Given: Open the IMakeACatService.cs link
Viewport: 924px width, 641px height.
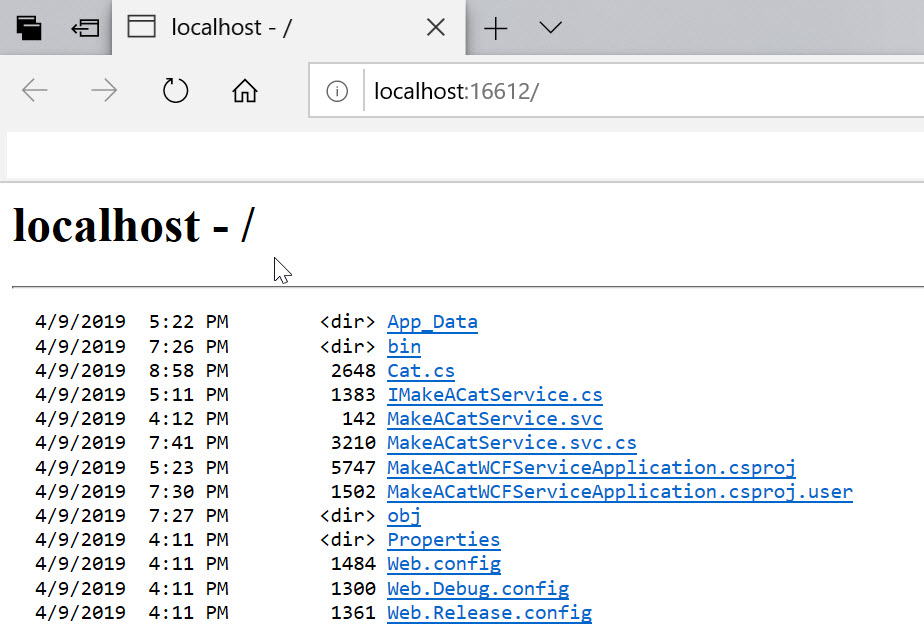Looking at the screenshot, I should [x=495, y=395].
